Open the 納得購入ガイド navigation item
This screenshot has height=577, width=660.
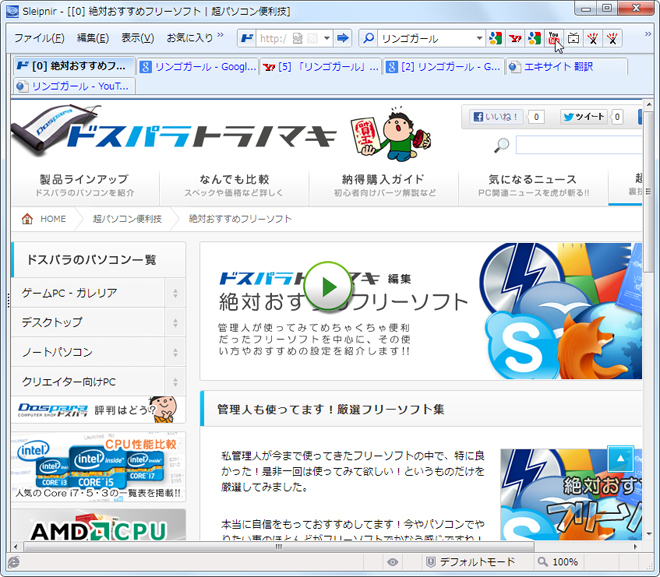pos(383,186)
